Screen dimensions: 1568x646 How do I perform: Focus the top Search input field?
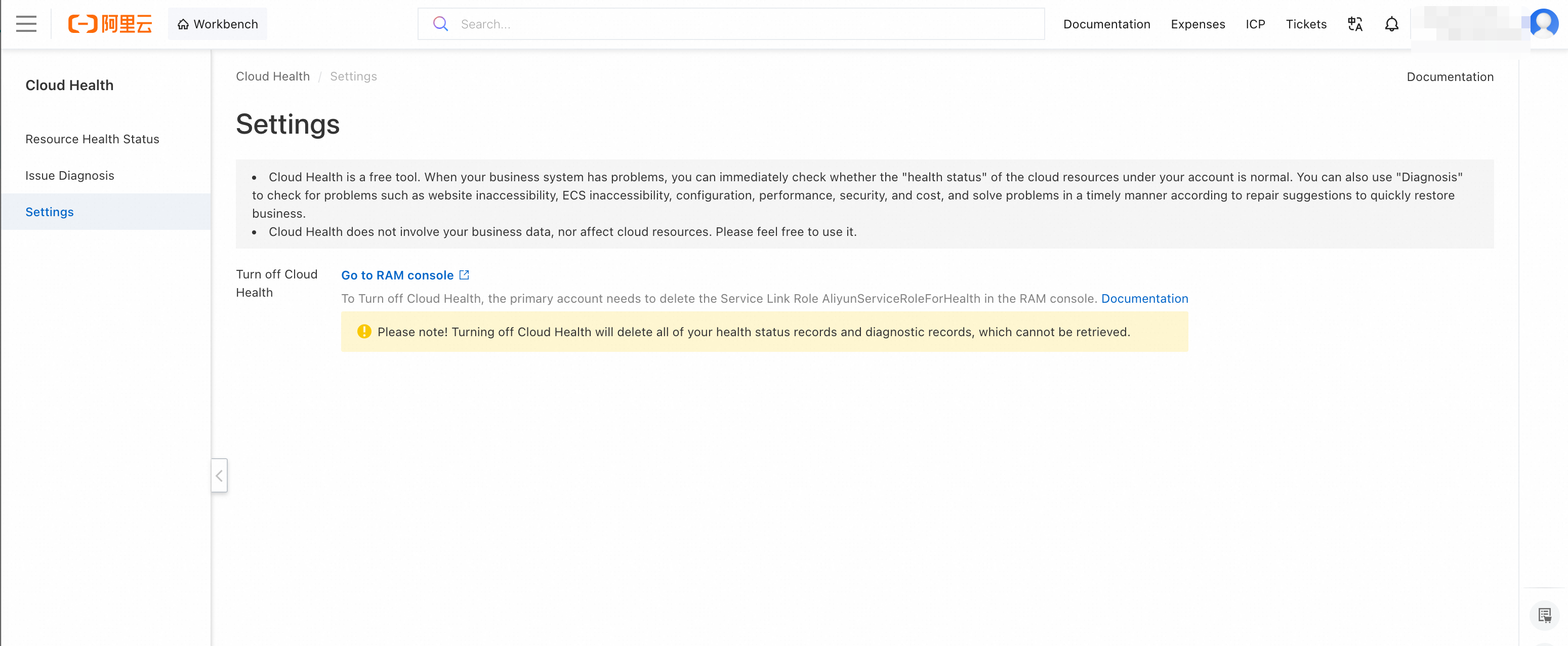(x=730, y=24)
